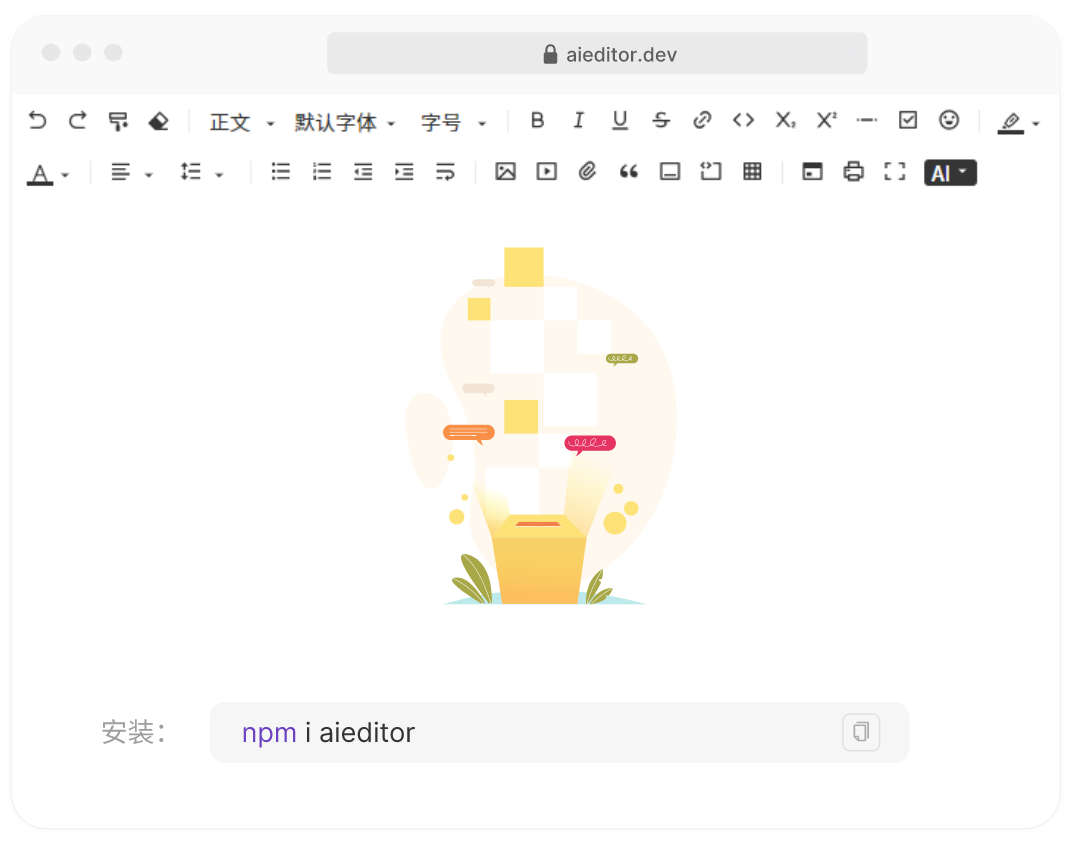The width and height of the screenshot is (1070, 849).
Task: Select the format painter tool
Action: coord(118,121)
